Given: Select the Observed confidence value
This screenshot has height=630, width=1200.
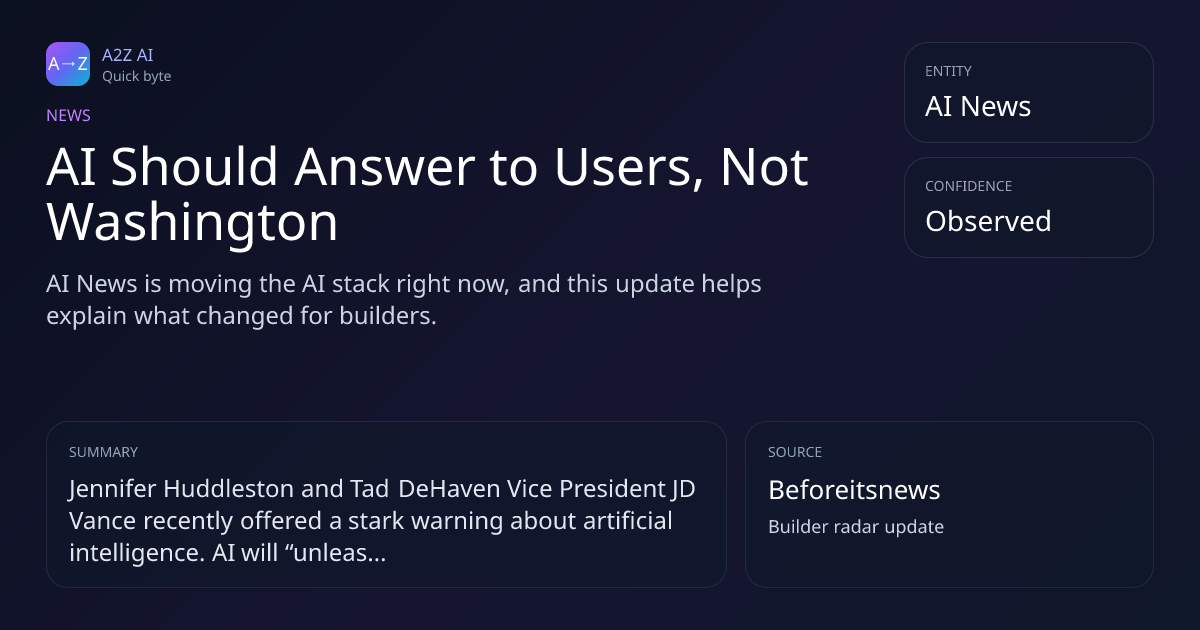Looking at the screenshot, I should click(987, 221).
